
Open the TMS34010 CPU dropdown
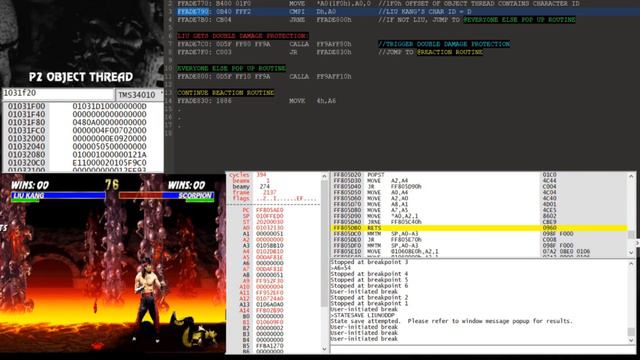coord(139,95)
